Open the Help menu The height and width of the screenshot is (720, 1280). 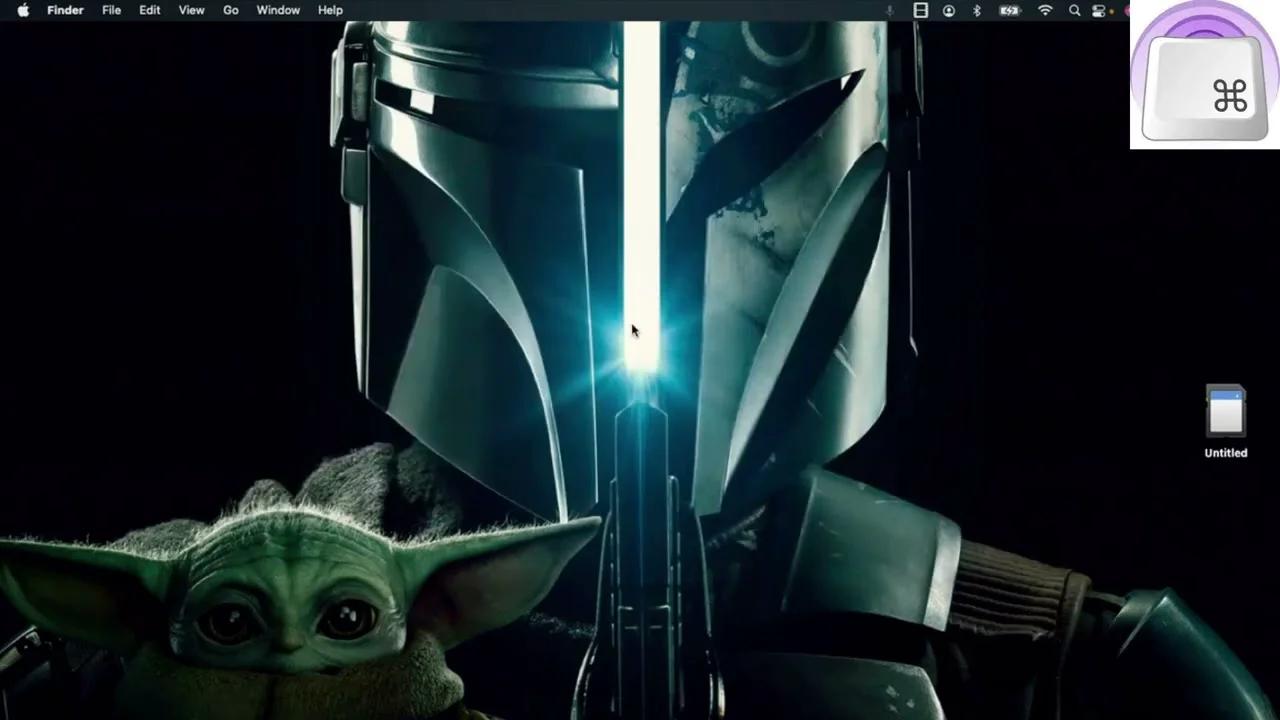[x=330, y=10]
